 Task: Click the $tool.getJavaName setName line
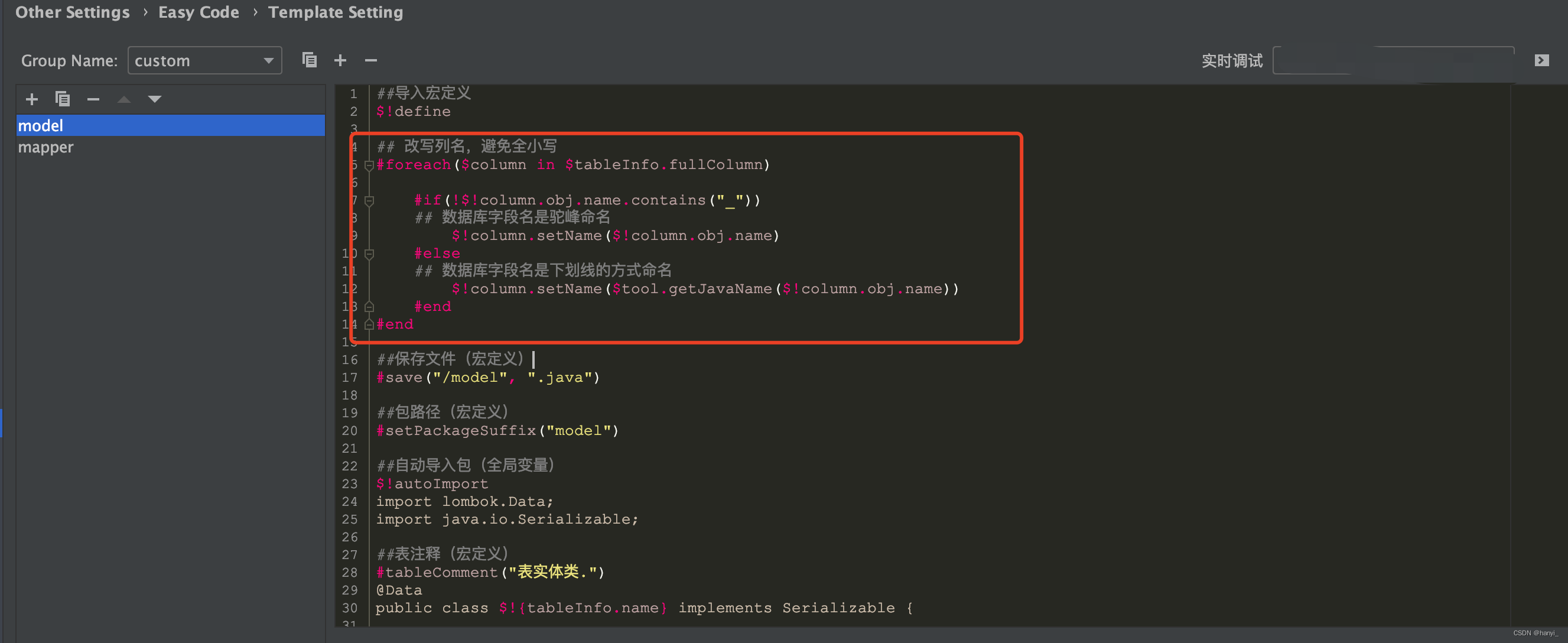(705, 288)
